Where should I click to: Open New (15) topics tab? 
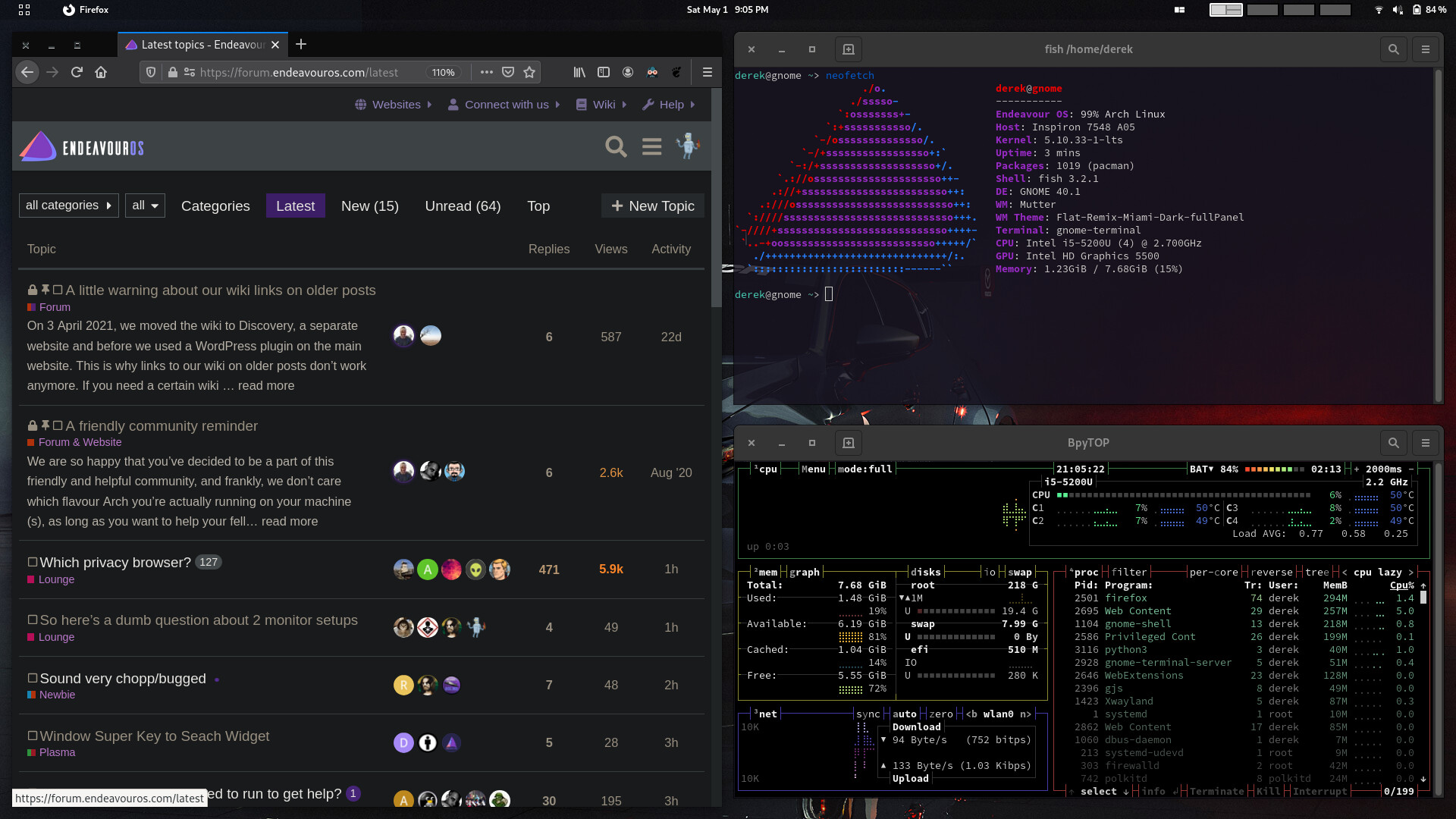pyautogui.click(x=370, y=206)
